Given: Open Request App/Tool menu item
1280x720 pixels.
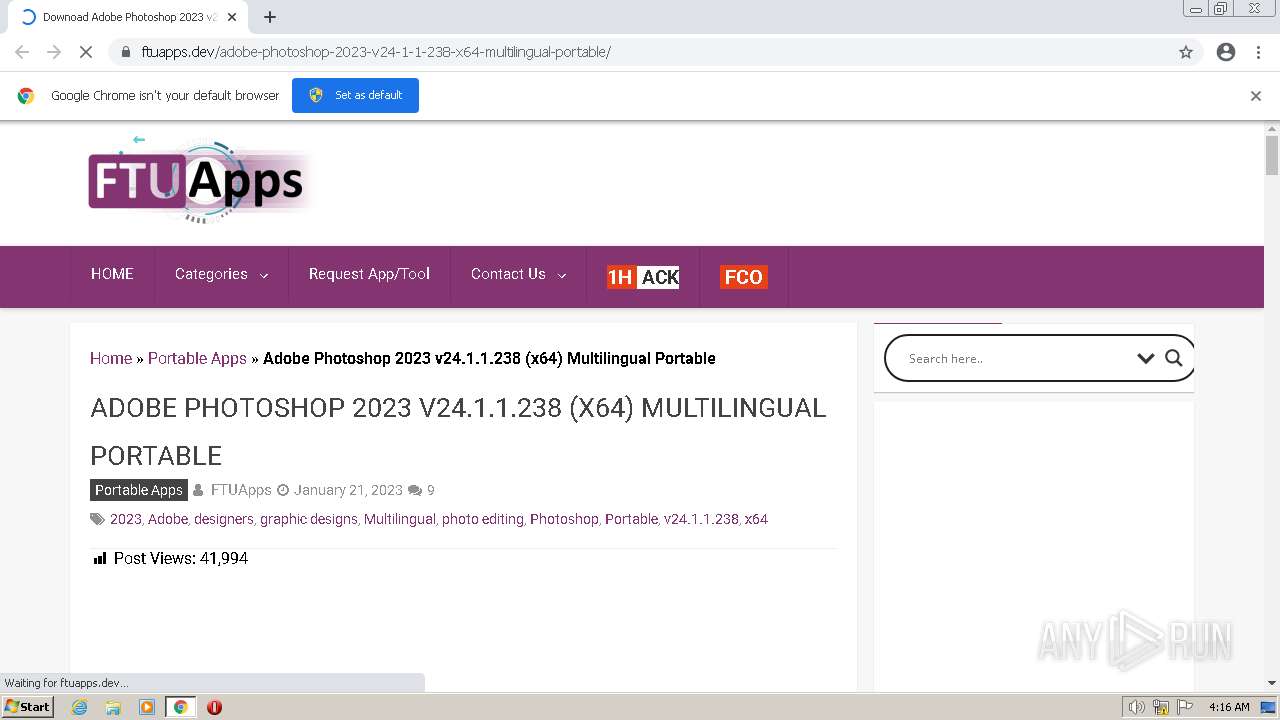Looking at the screenshot, I should (369, 274).
